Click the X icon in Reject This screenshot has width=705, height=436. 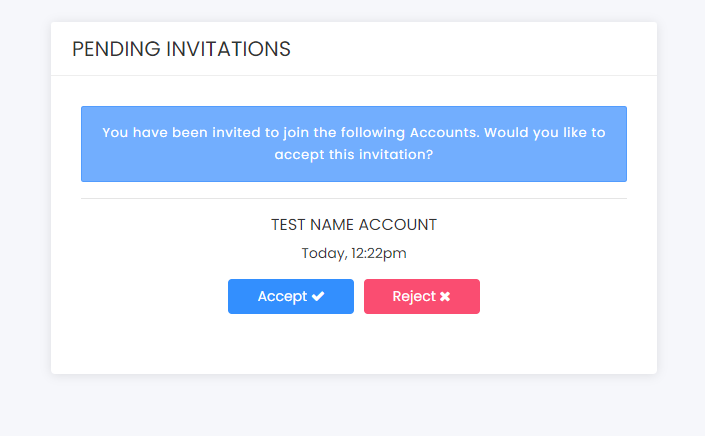[445, 296]
